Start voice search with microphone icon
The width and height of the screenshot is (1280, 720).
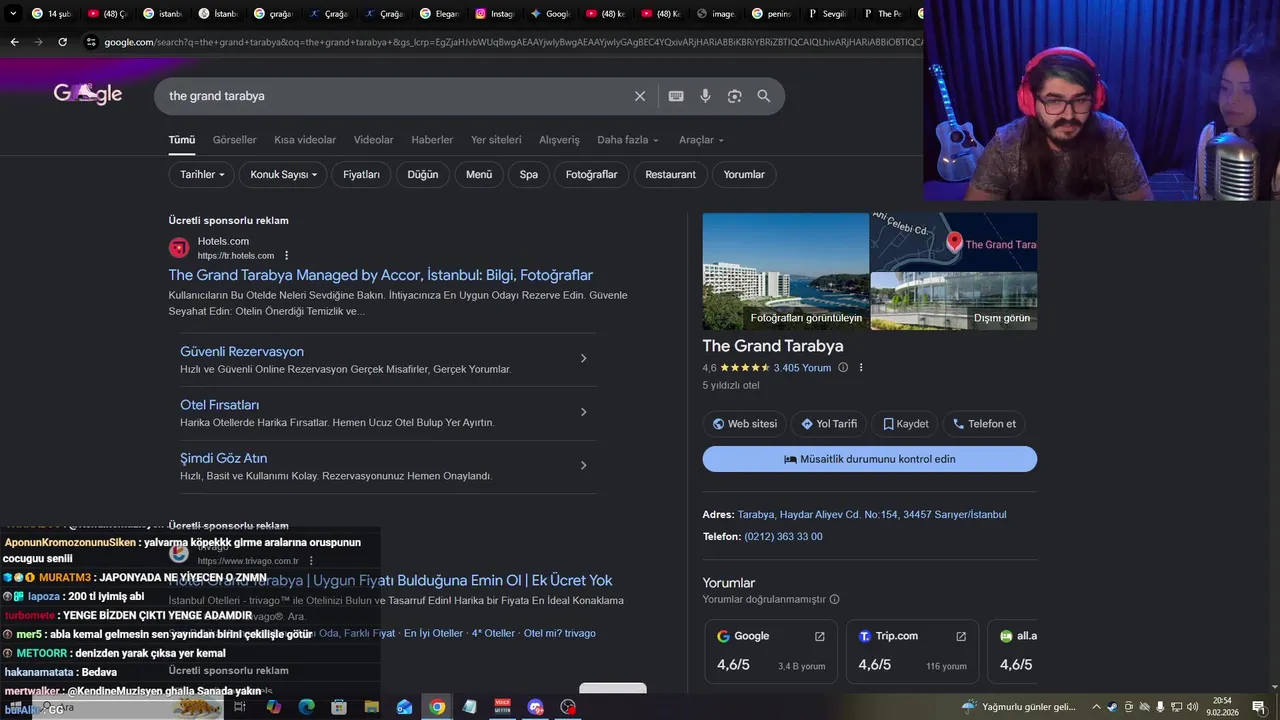coord(705,96)
